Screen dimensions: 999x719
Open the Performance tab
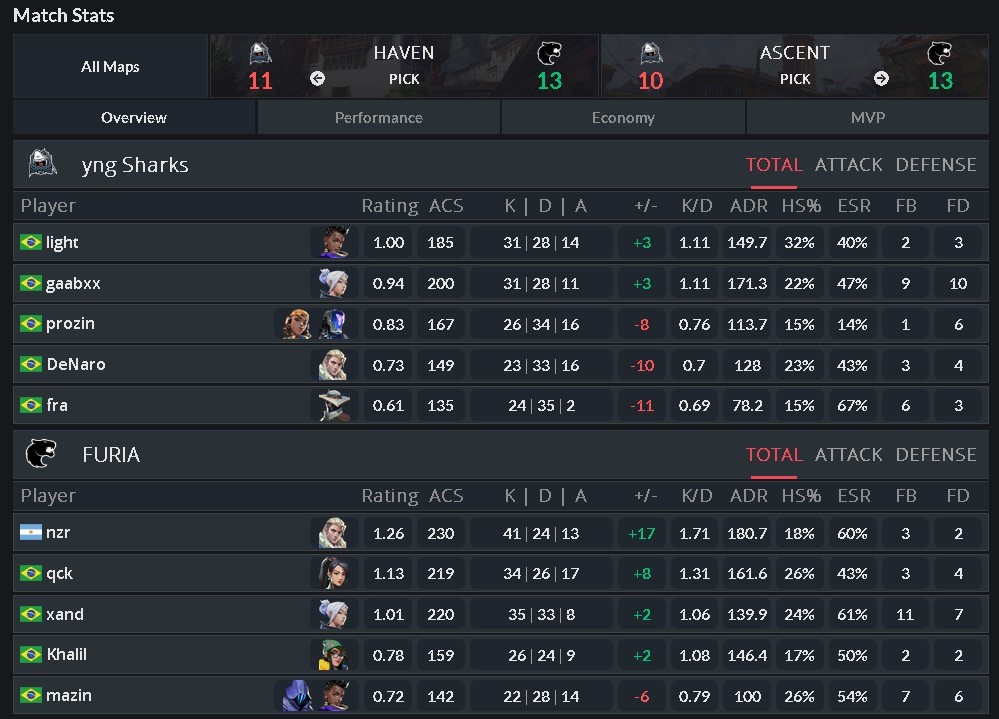coord(378,116)
